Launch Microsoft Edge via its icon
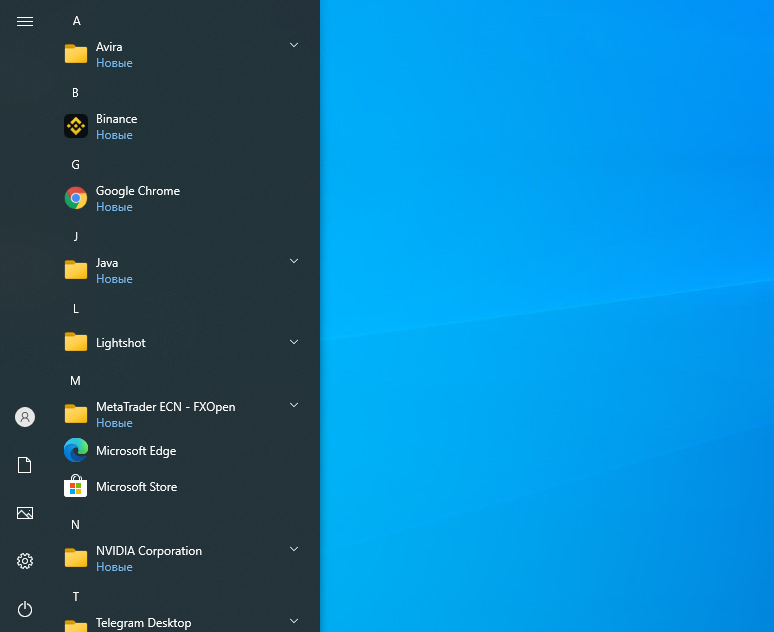774x632 pixels. pos(76,450)
